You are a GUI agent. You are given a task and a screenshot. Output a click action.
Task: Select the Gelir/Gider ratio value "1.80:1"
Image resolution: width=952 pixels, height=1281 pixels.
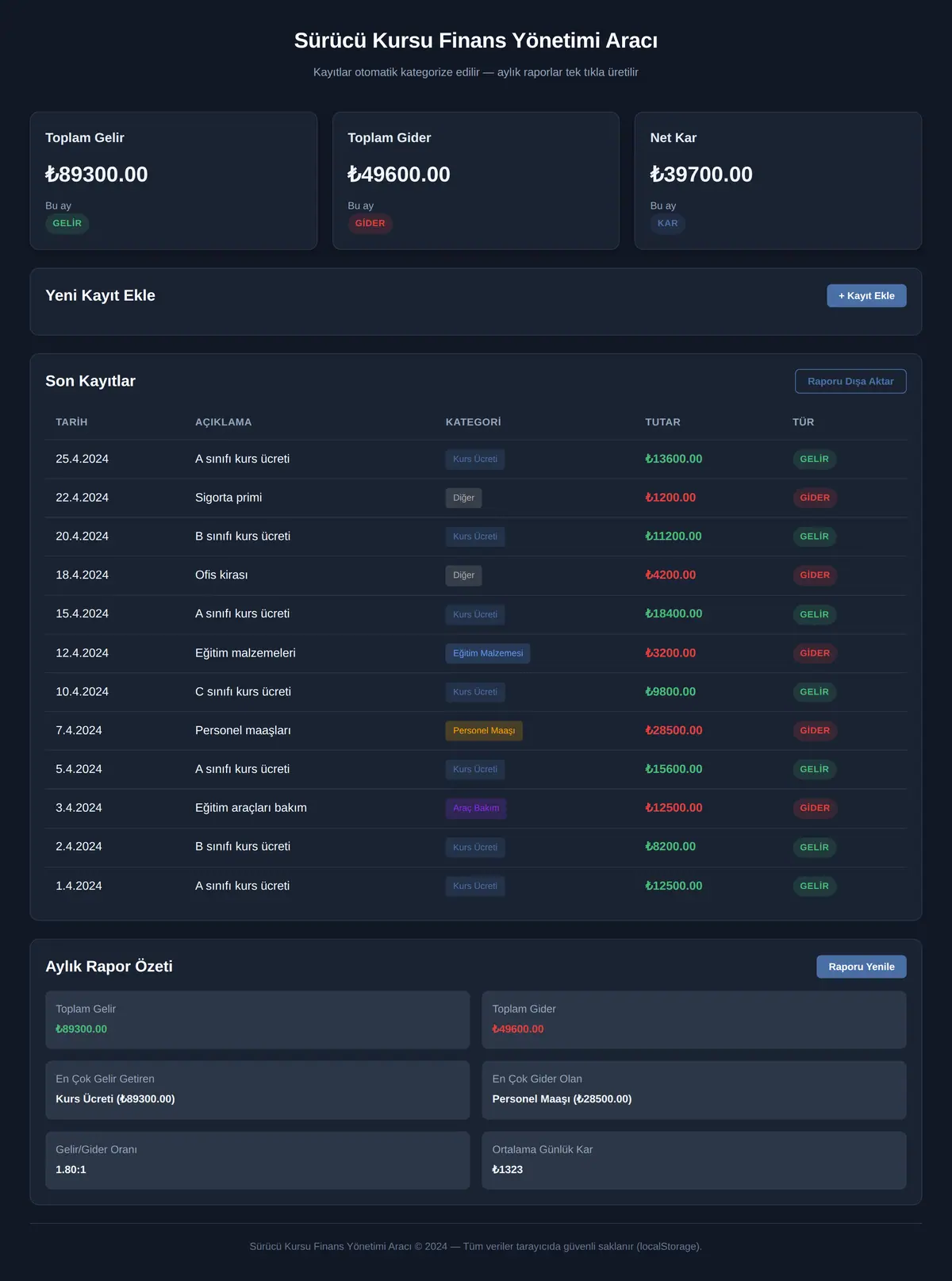pos(71,1170)
